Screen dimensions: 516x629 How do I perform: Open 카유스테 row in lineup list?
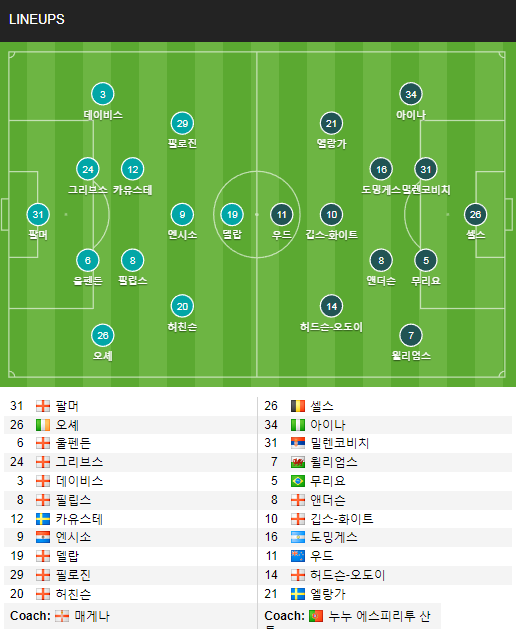point(130,519)
